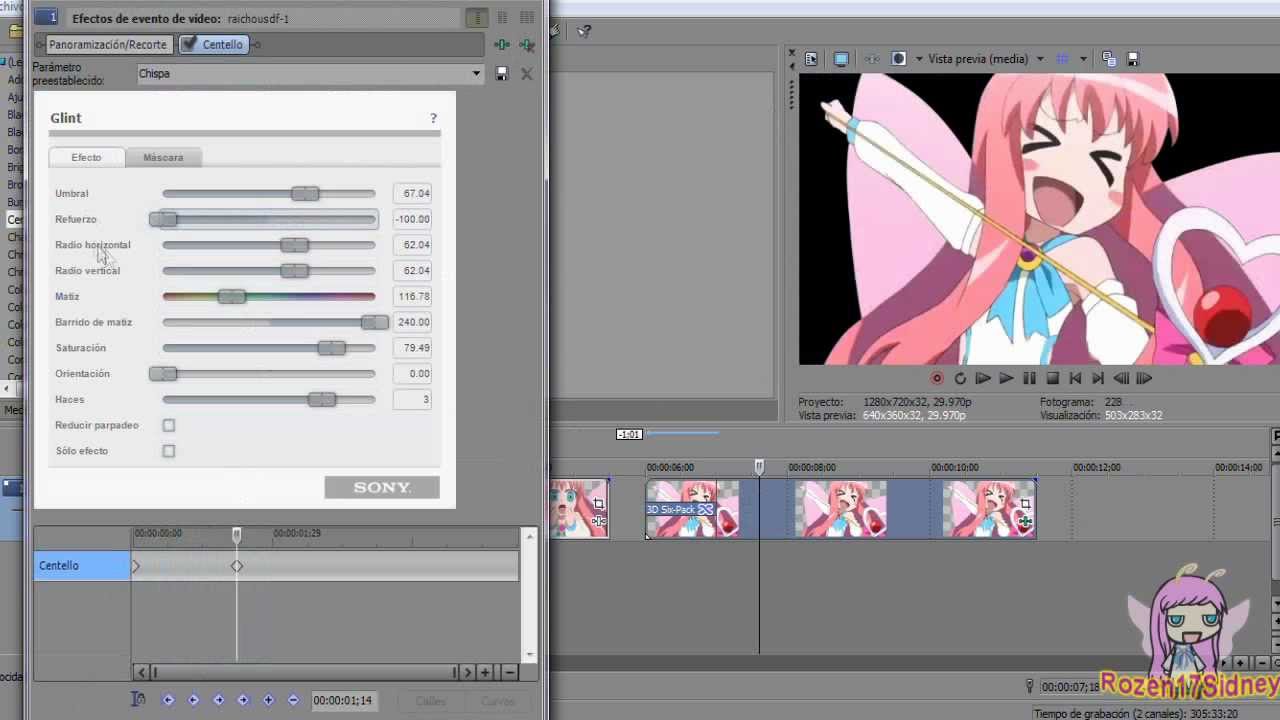
Task: Select the single-column plug-in view icon
Action: pos(478,18)
